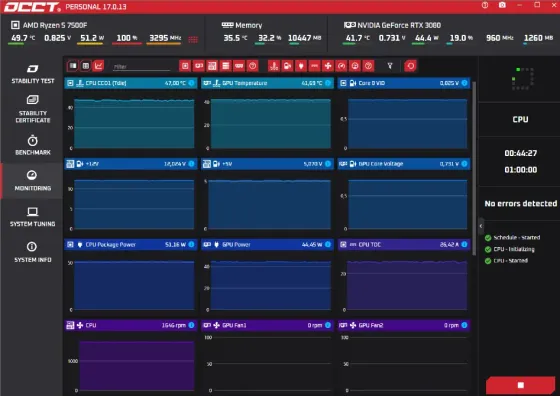Switch to table view mode
Viewport: 560px width, 396px height.
[x=85, y=66]
